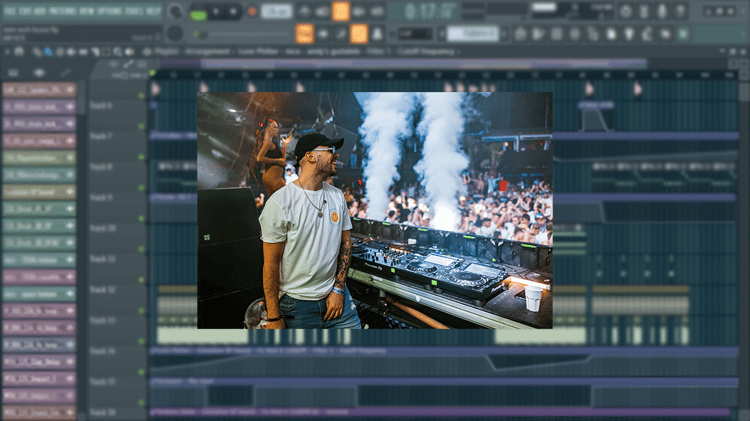Open the Piano roll shortcut icon
This screenshot has width=750, height=421.
[539, 33]
